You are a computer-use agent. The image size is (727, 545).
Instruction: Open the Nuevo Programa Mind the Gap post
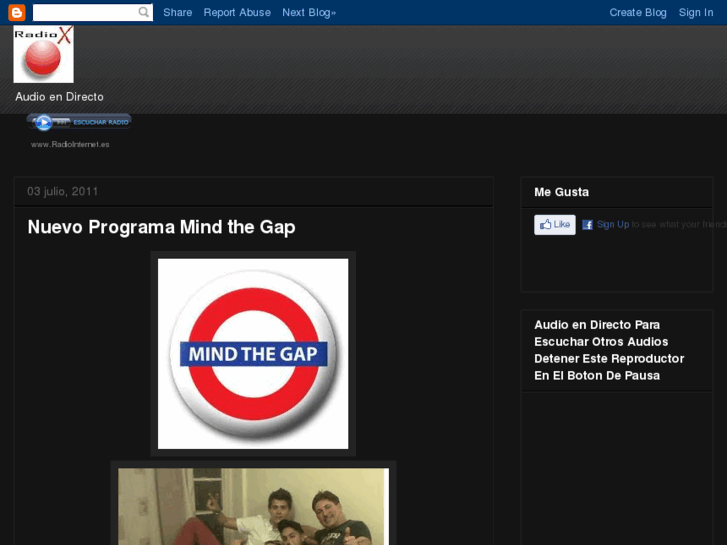tap(161, 227)
